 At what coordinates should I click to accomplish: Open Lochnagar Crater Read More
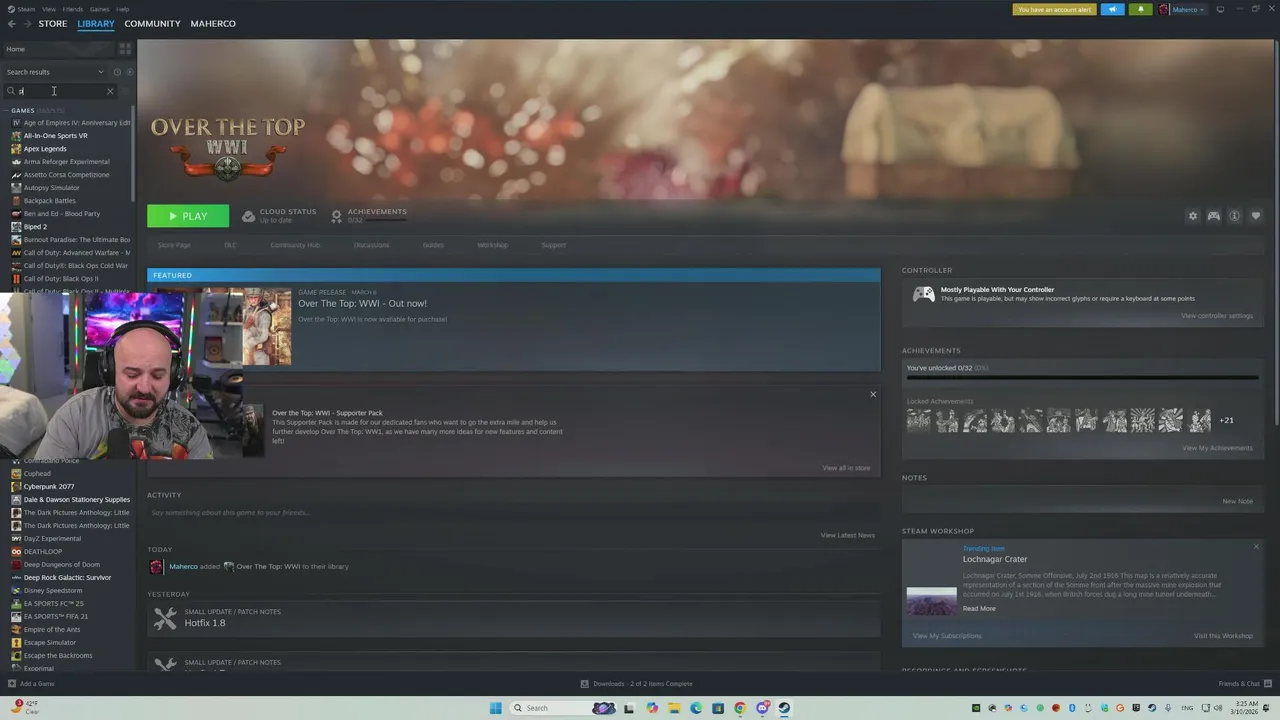coord(979,609)
